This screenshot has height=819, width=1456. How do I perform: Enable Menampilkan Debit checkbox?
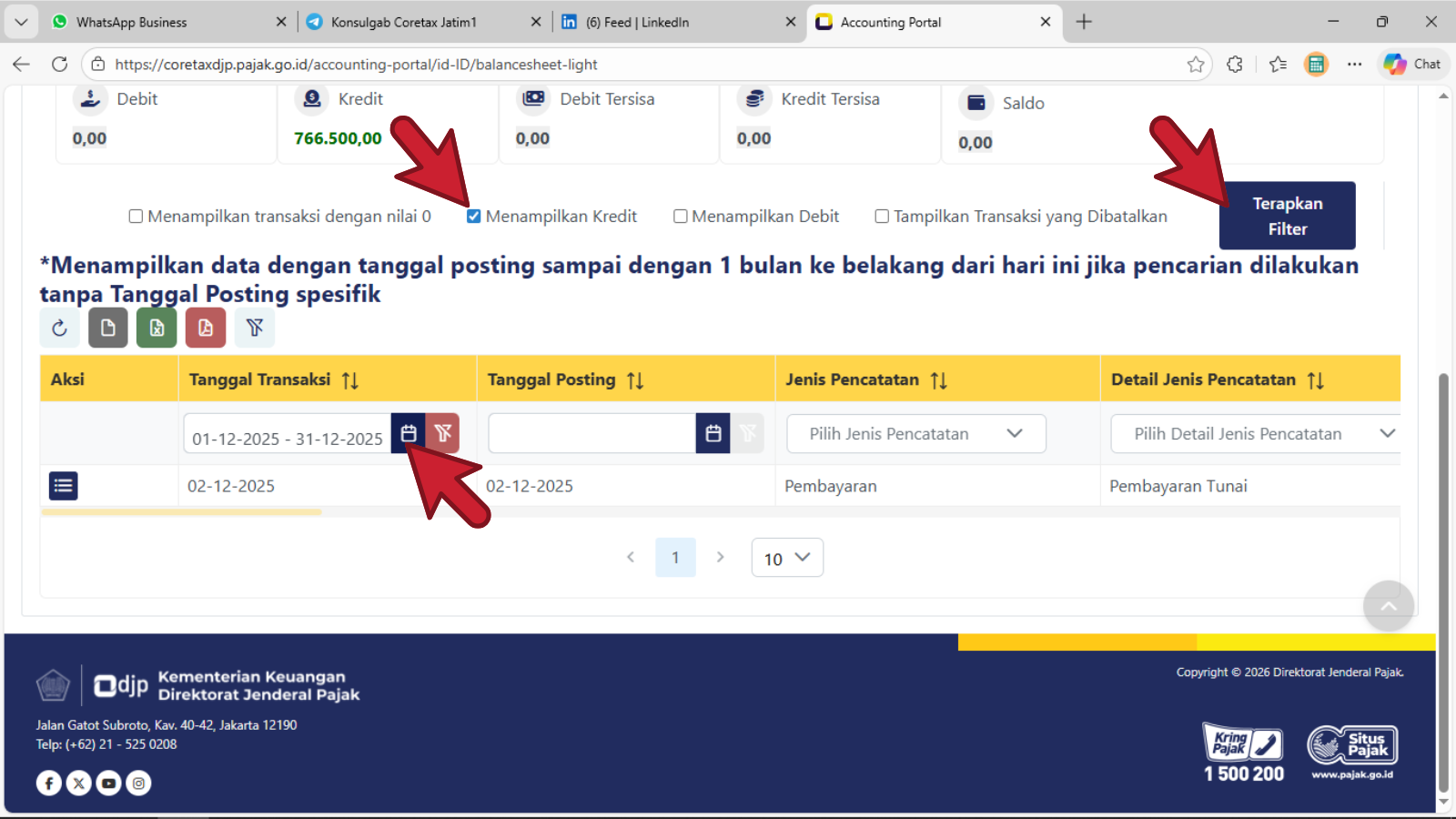[x=680, y=217]
